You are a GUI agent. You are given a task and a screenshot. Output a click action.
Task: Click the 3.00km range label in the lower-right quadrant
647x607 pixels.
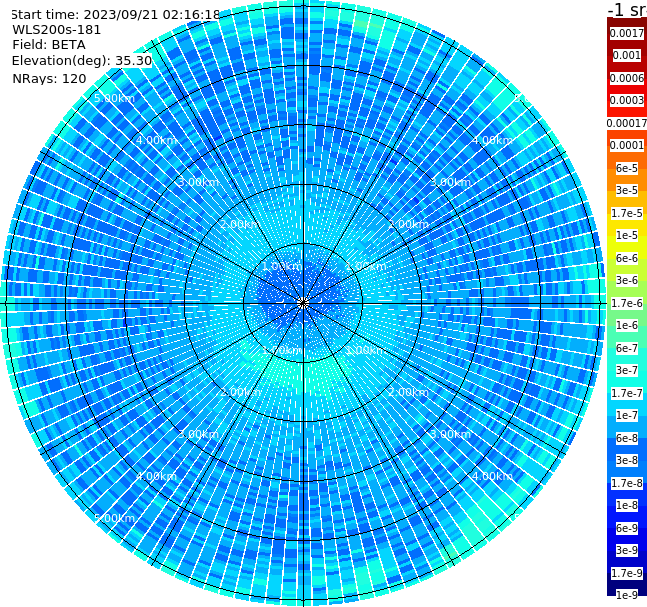tap(450, 434)
